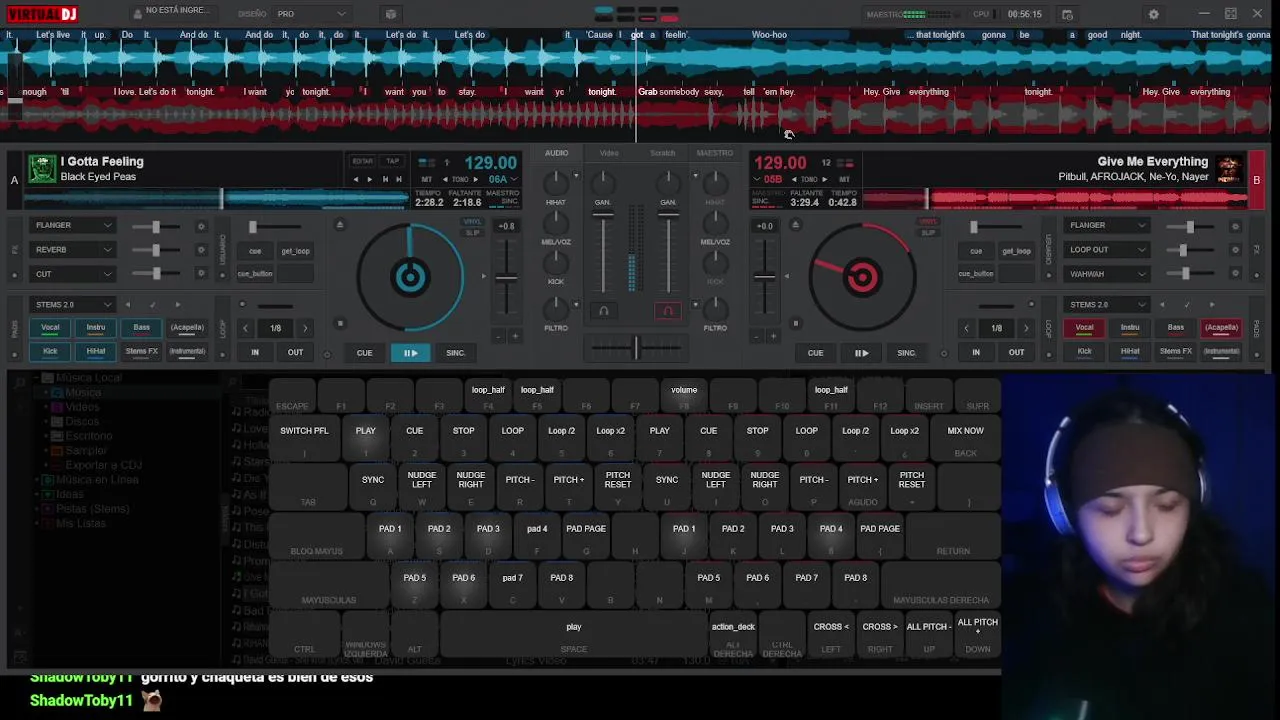Click deck A album art thumbnail
Image resolution: width=1280 pixels, height=720 pixels.
(x=42, y=168)
